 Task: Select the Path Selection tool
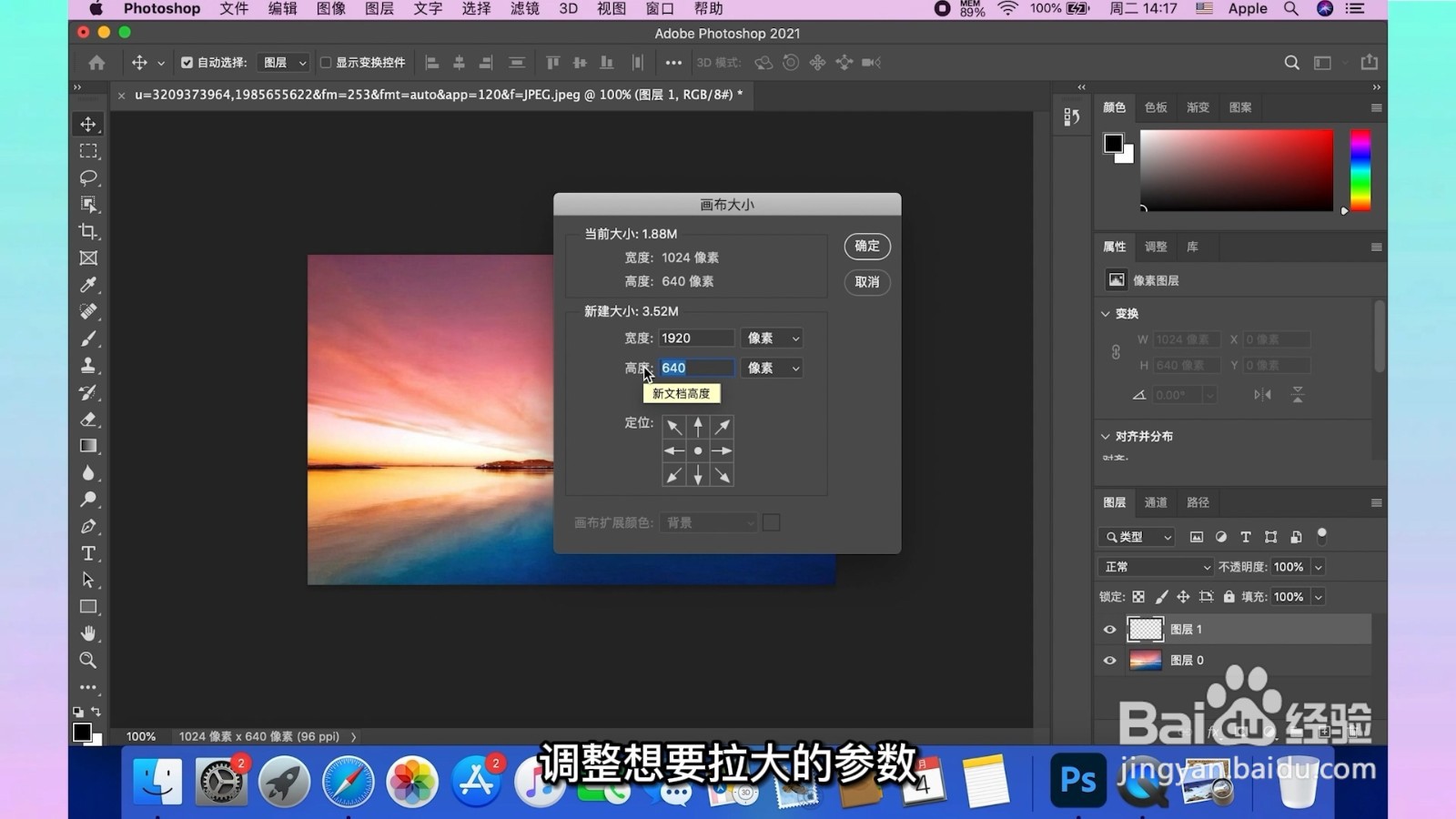[x=88, y=580]
